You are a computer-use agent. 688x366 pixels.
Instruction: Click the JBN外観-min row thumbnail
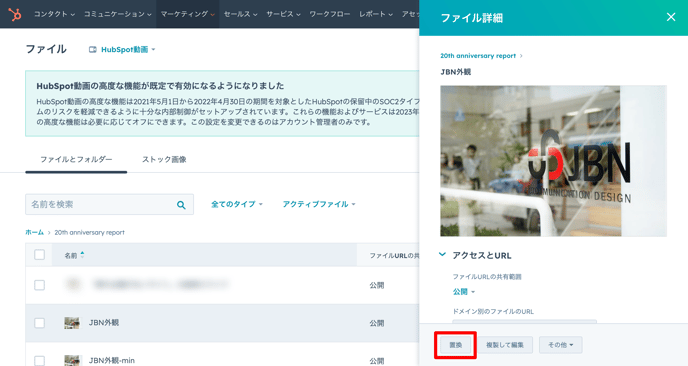pyautogui.click(x=72, y=360)
